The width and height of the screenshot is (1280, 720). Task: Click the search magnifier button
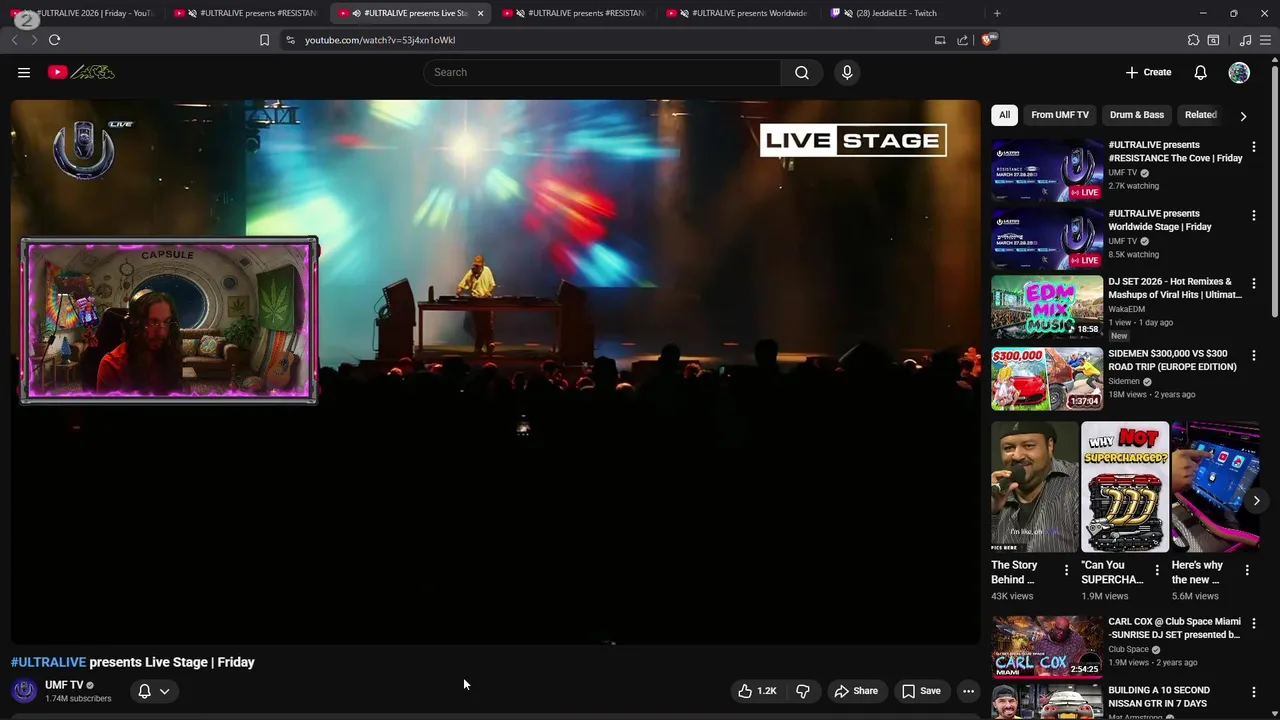point(802,72)
